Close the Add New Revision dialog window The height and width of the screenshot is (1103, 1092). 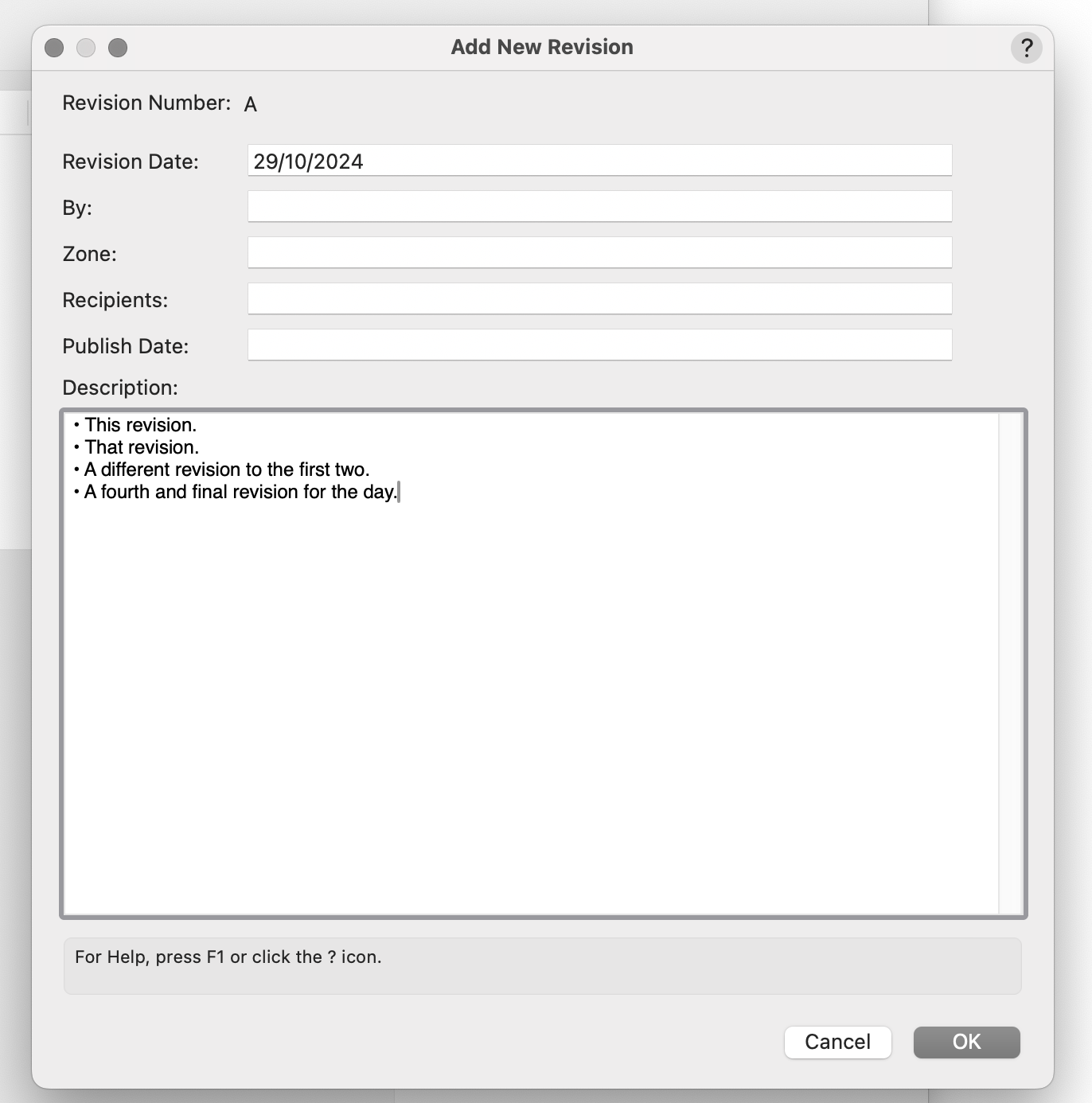54,48
